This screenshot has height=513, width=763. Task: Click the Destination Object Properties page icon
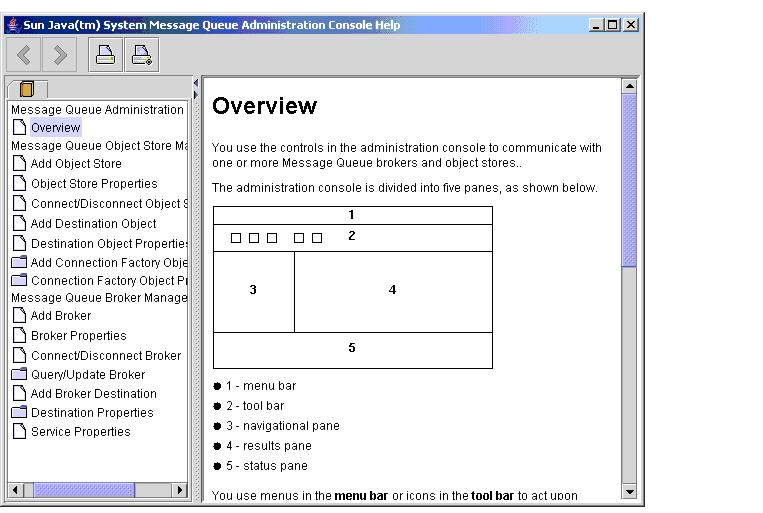19,243
